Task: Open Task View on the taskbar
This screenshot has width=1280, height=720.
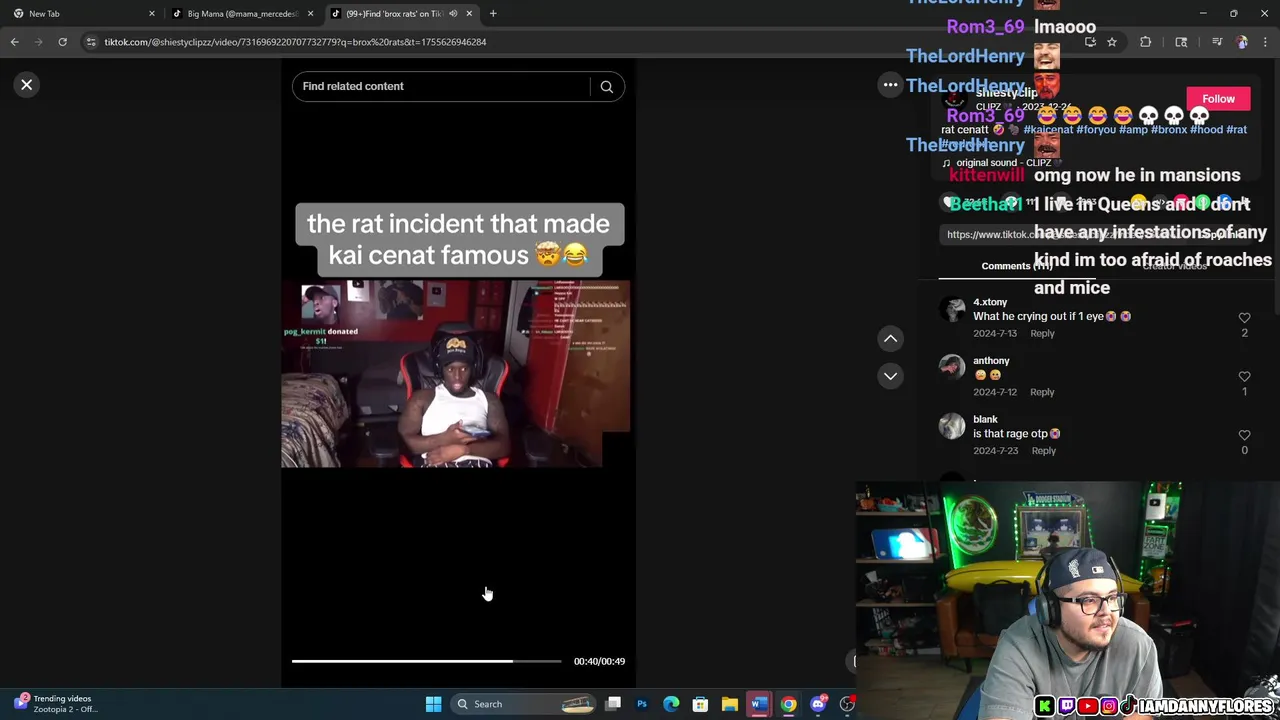Action: [x=613, y=704]
